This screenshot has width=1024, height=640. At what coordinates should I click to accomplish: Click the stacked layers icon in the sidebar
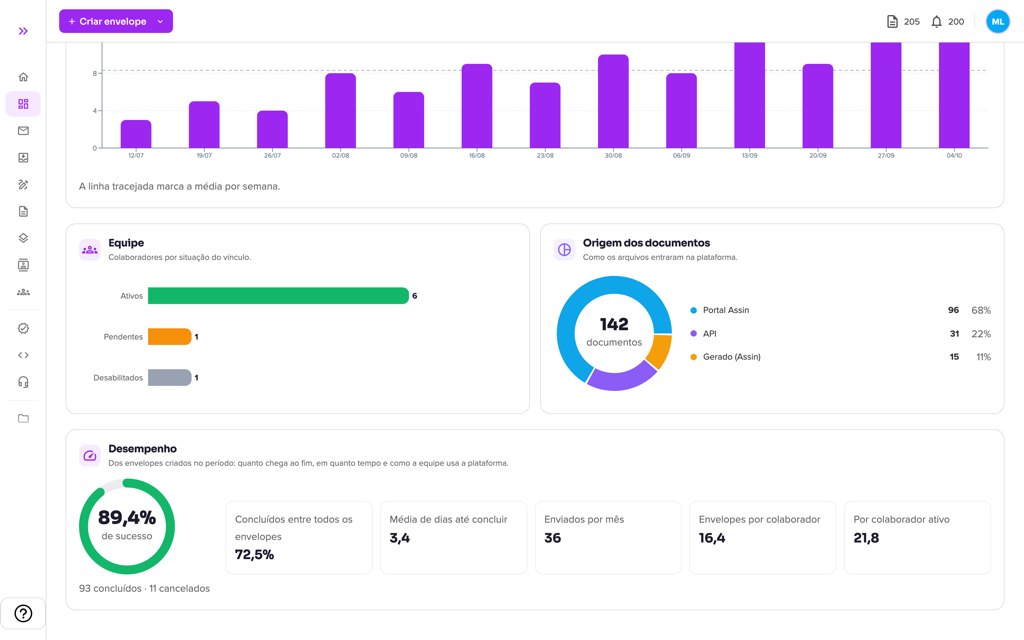coord(23,238)
